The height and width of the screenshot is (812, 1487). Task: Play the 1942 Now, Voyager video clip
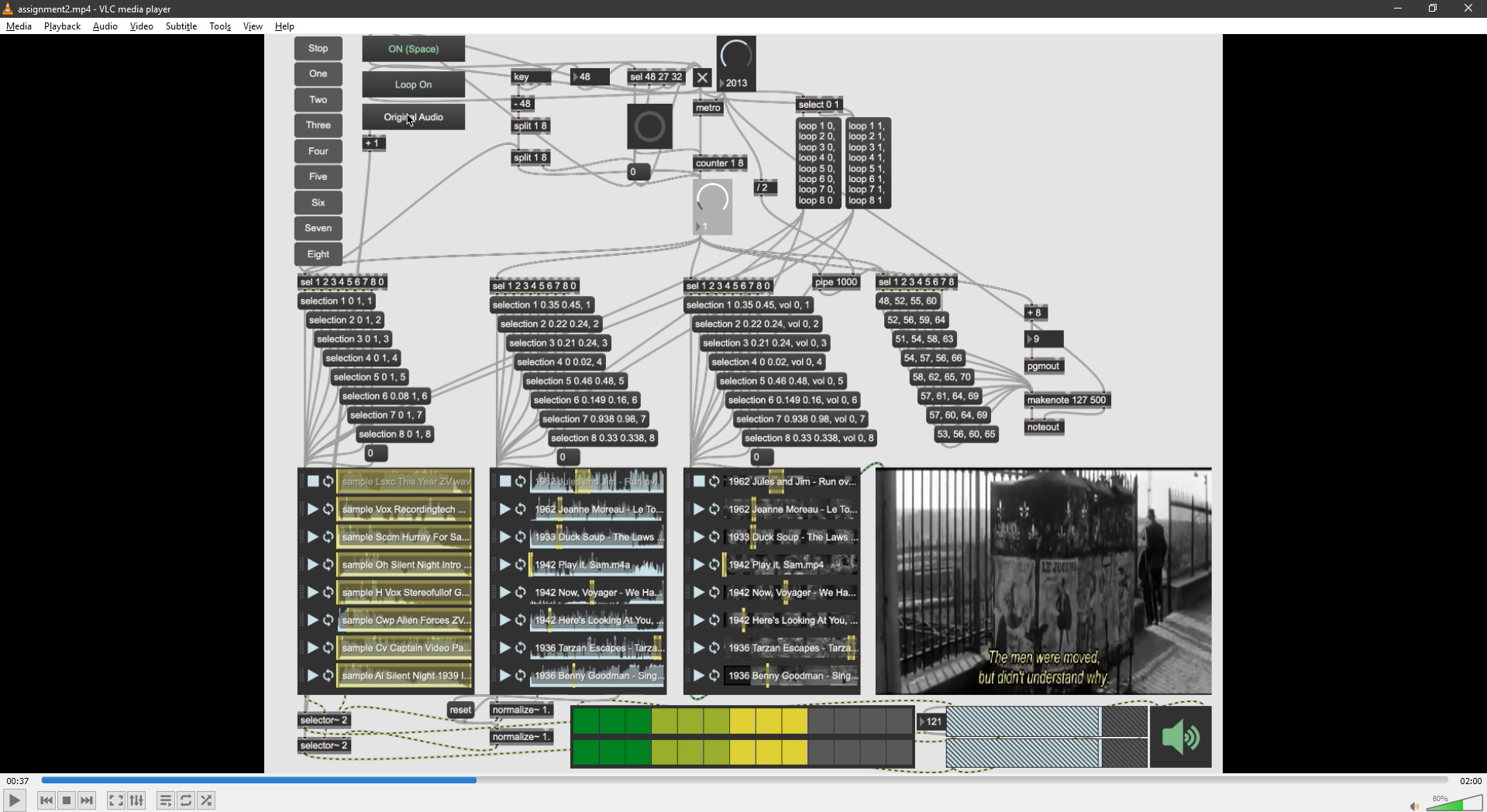click(x=698, y=593)
